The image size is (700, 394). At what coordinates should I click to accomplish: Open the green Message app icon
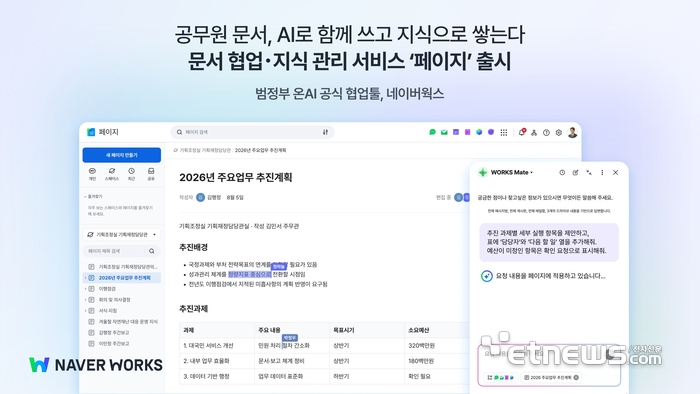432,132
